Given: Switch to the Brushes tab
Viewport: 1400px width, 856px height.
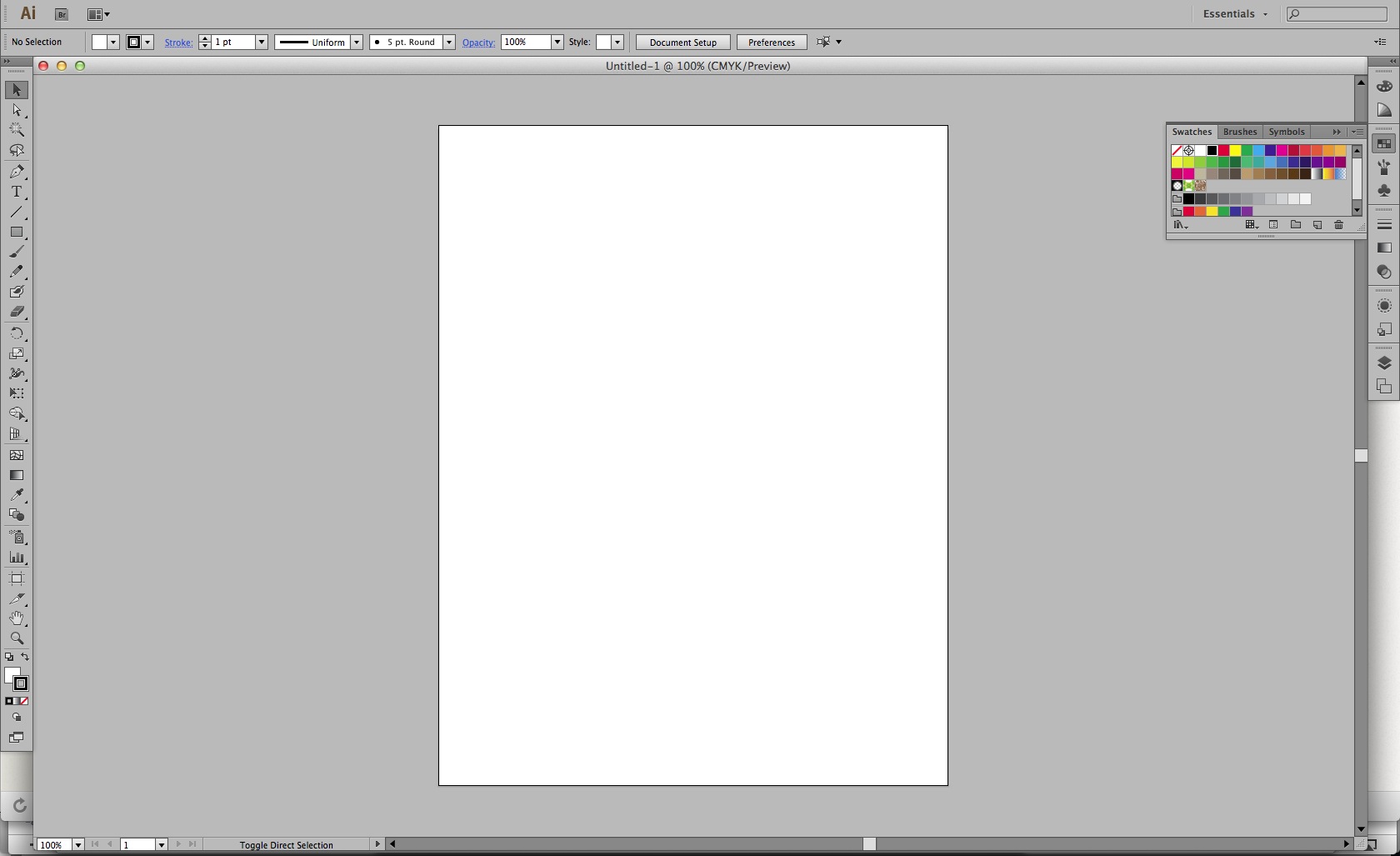Looking at the screenshot, I should tap(1239, 132).
